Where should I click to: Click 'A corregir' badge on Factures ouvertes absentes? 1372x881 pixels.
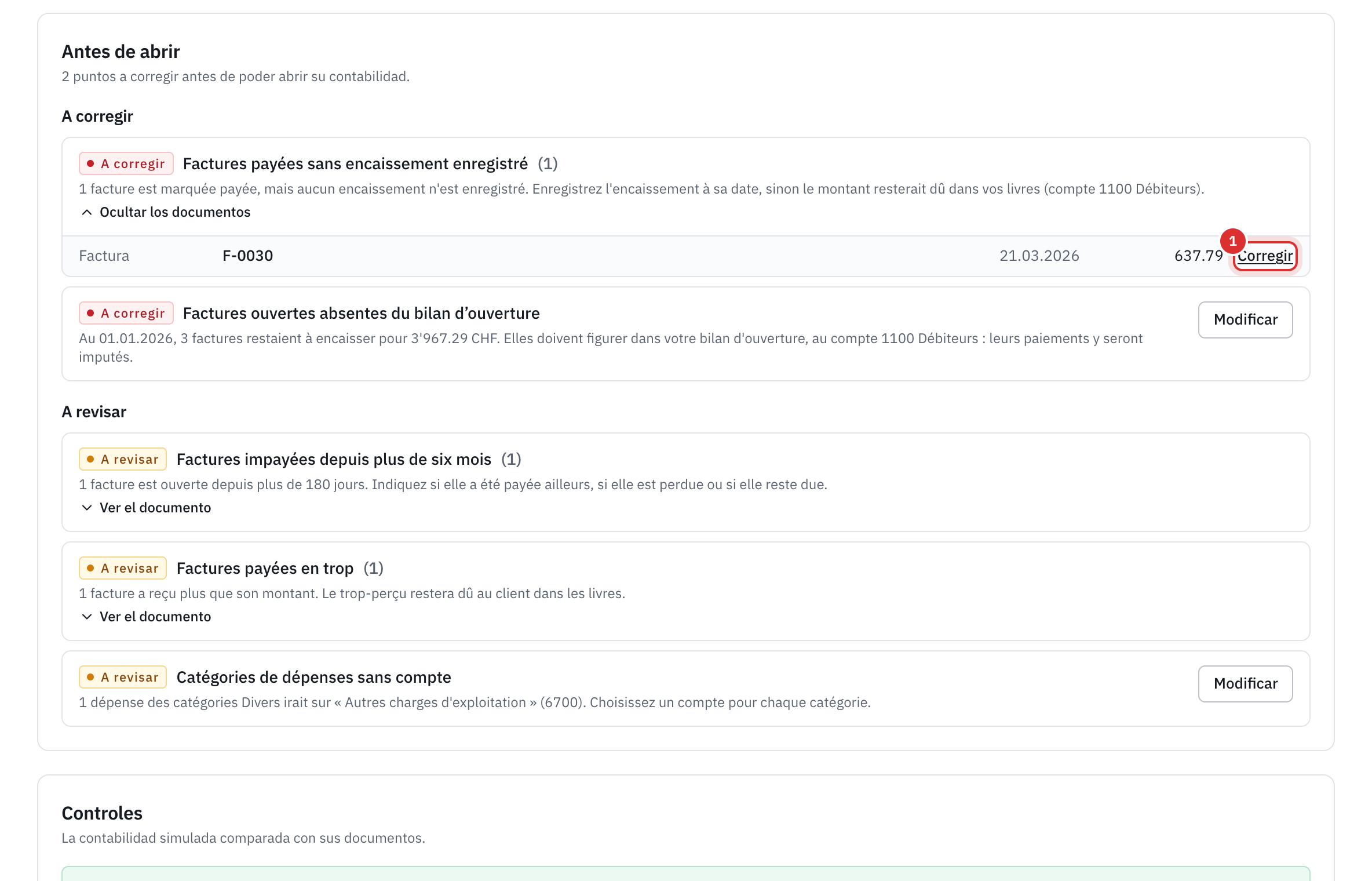(126, 313)
